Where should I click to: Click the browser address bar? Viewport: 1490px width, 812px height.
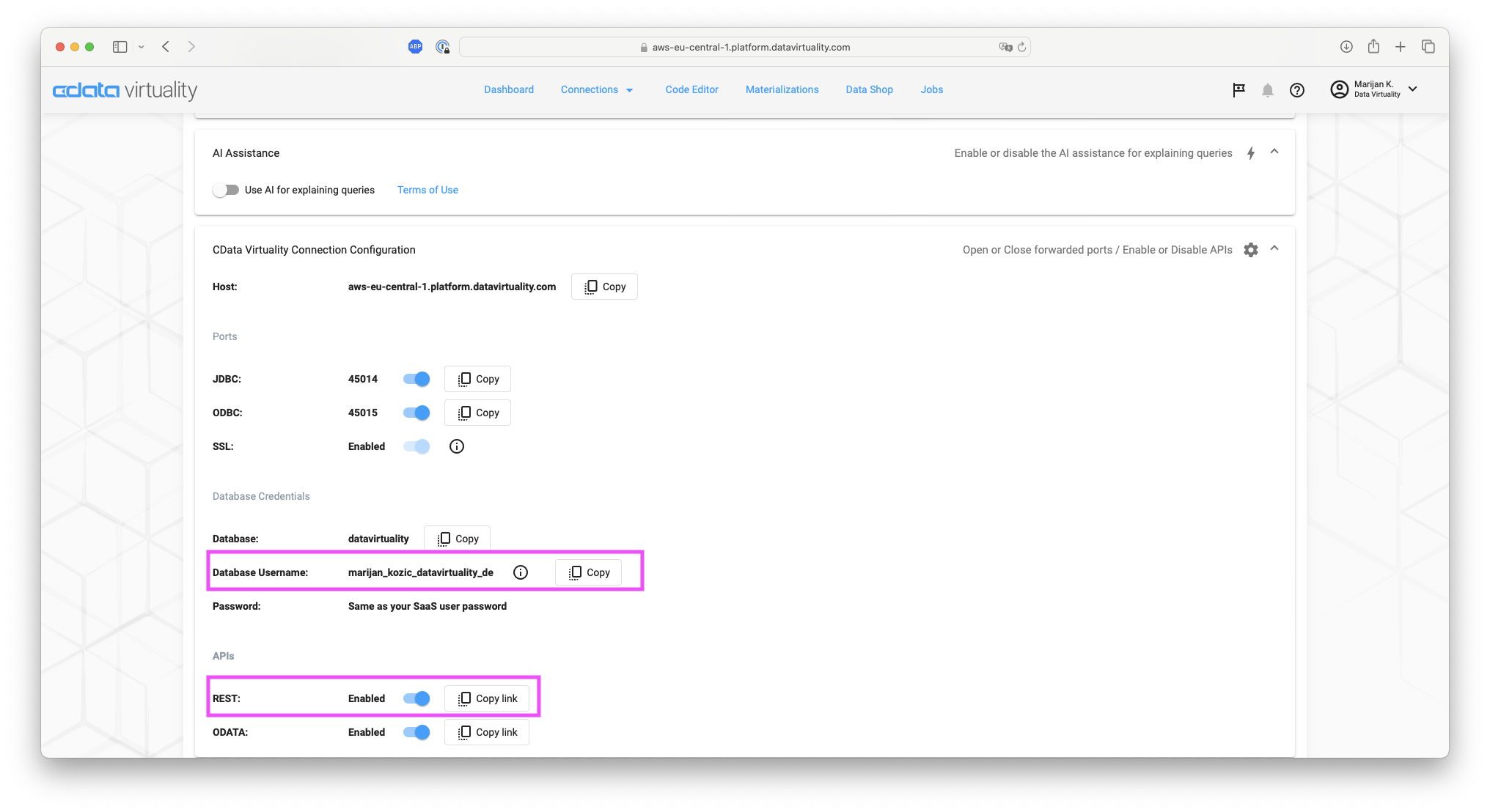tap(744, 47)
